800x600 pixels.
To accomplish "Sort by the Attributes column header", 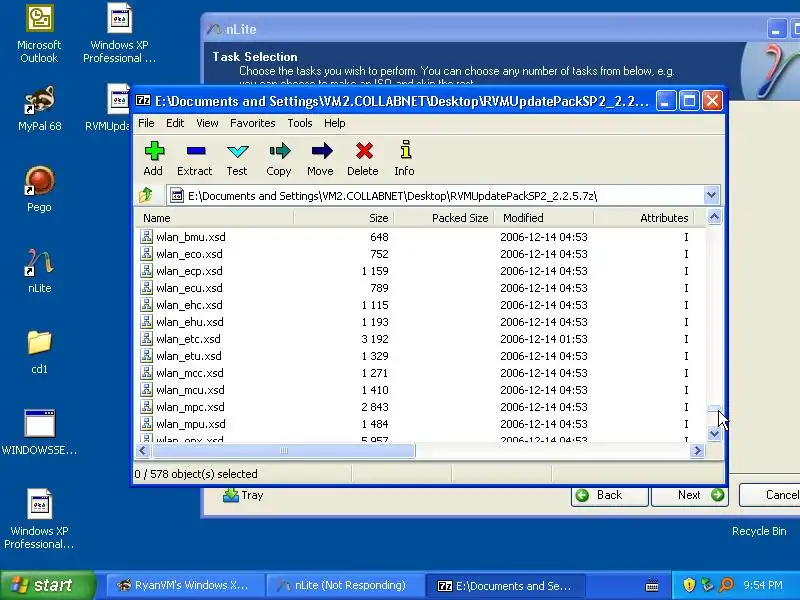I will pyautogui.click(x=643, y=218).
